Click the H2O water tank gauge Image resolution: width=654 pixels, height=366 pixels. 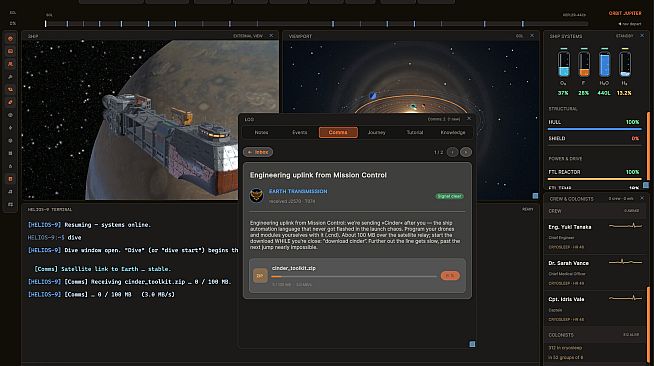pyautogui.click(x=604, y=63)
